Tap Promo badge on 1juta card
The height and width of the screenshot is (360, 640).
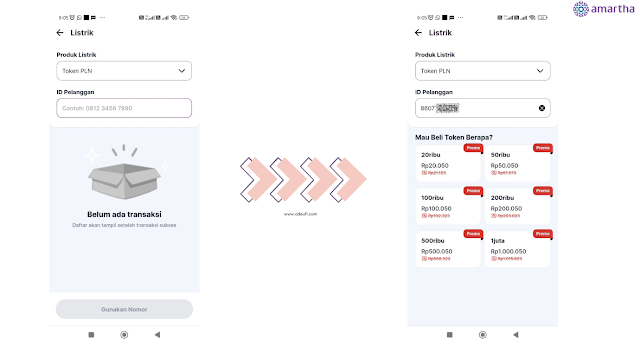pos(543,233)
